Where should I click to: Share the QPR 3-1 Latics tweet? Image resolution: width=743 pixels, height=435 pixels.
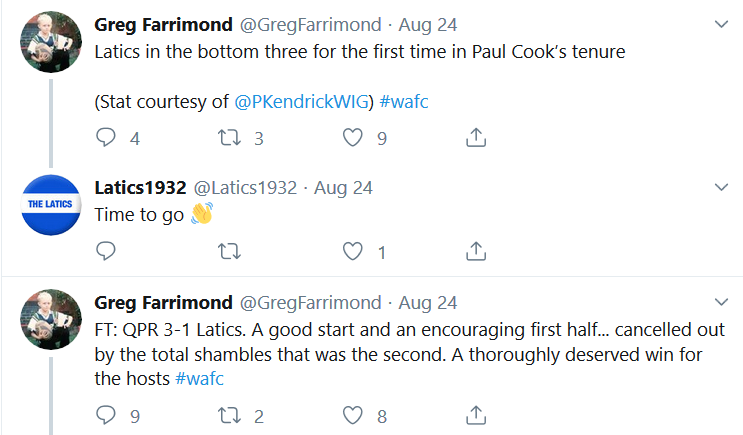click(x=477, y=414)
